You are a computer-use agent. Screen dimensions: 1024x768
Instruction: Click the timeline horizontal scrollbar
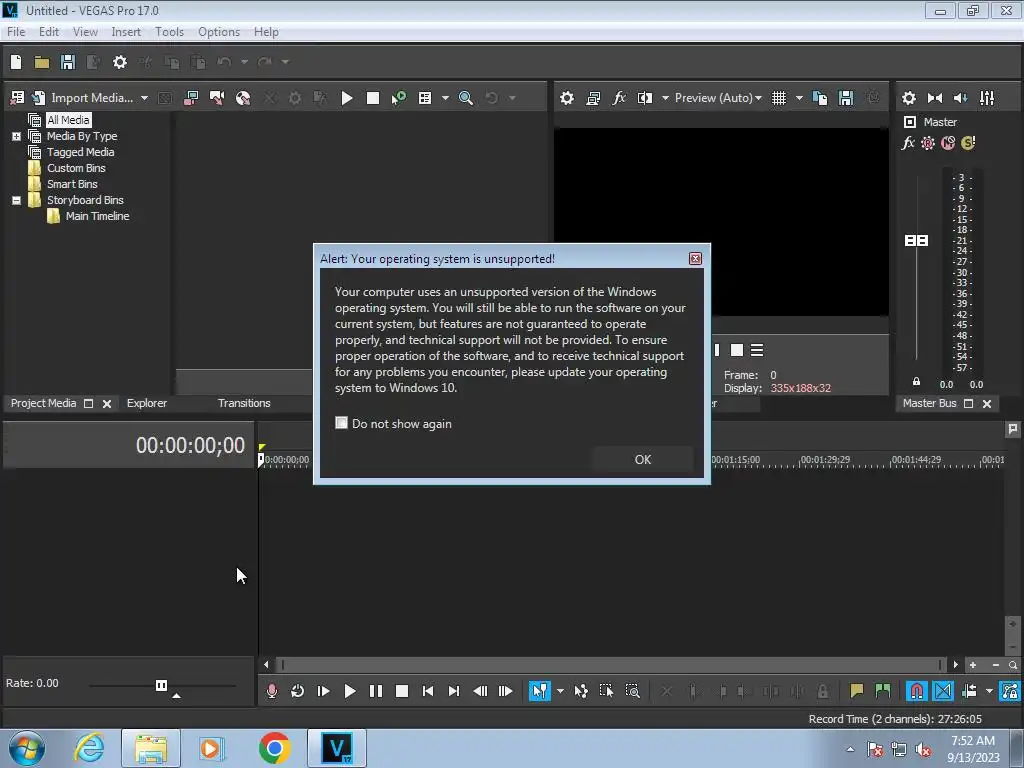click(611, 665)
